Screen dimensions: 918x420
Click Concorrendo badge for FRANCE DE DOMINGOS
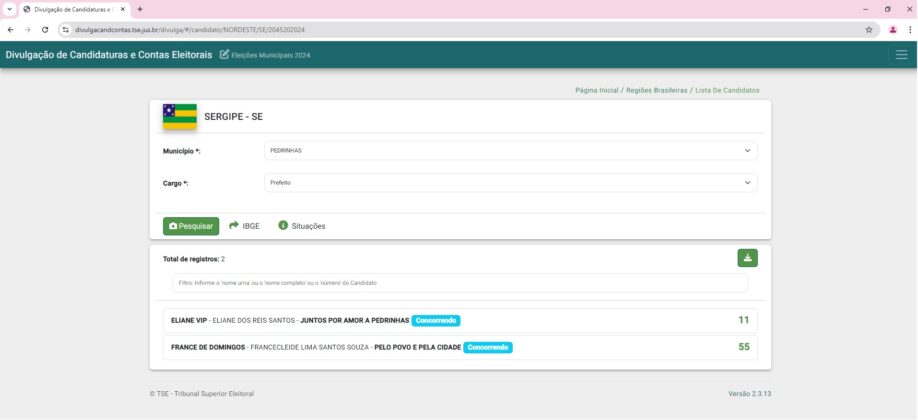[x=488, y=347]
